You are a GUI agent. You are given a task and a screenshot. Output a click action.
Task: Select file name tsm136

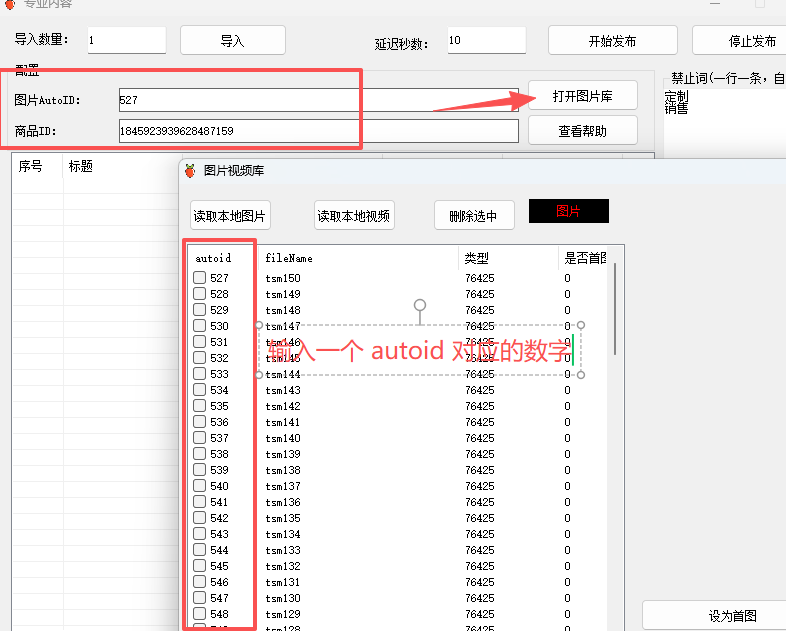[283, 502]
